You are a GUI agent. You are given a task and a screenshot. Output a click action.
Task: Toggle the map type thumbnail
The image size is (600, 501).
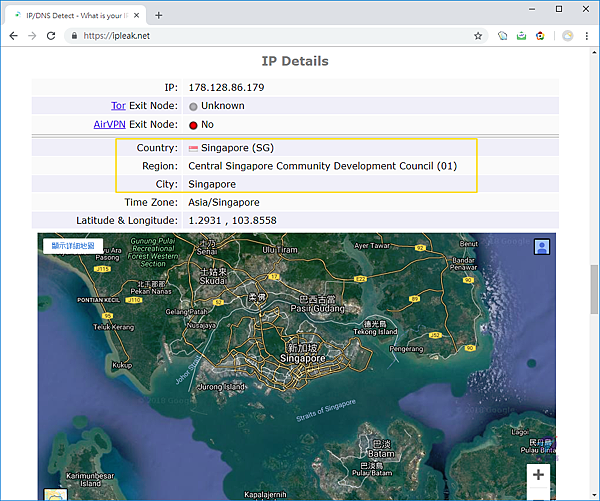pos(55,494)
